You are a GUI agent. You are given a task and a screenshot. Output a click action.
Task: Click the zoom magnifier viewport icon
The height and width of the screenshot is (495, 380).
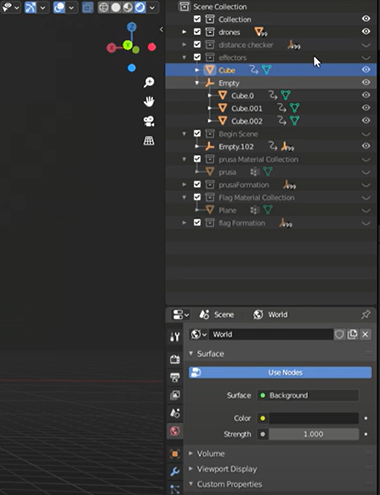click(149, 82)
